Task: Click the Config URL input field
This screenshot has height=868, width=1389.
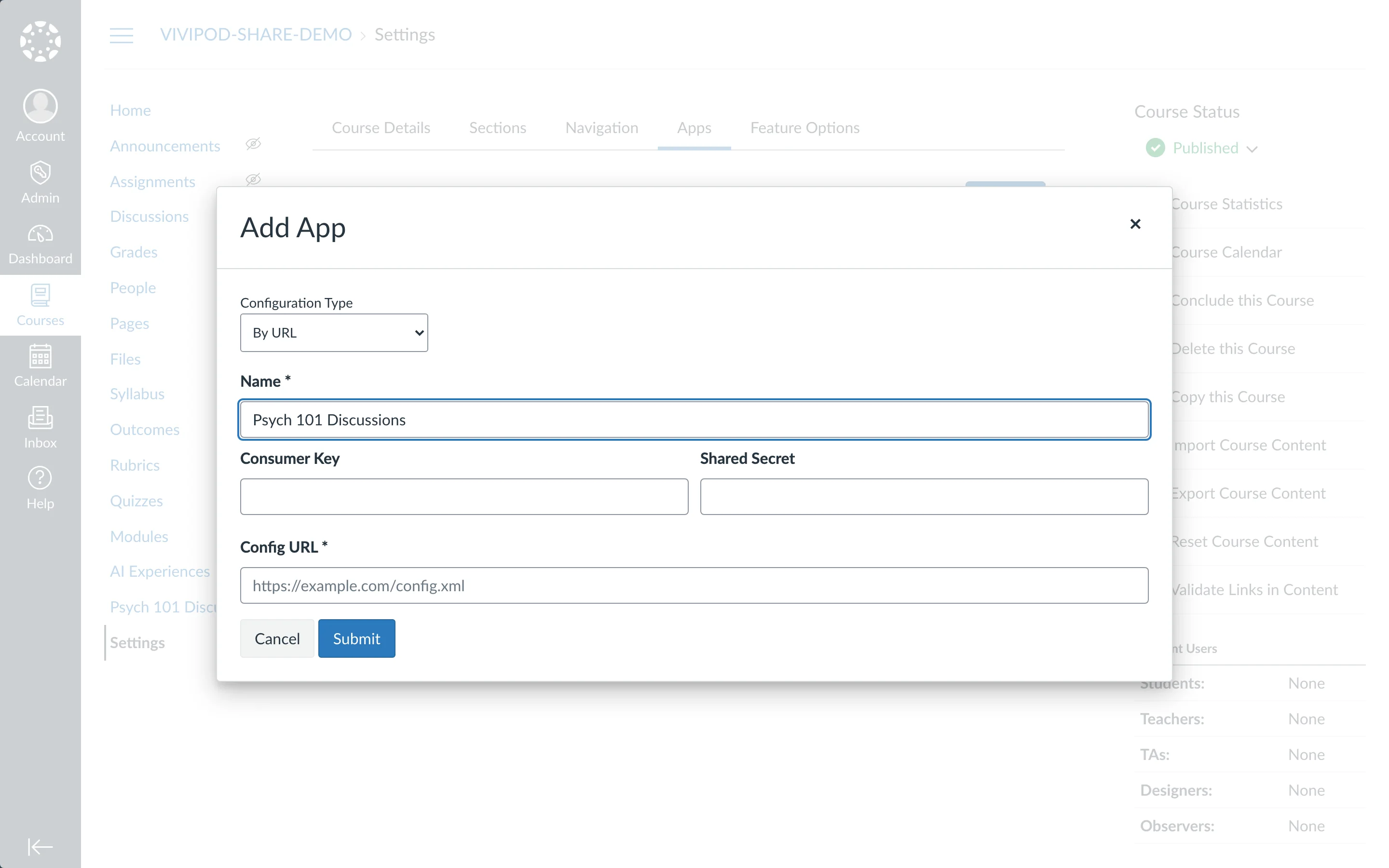Action: [x=694, y=585]
